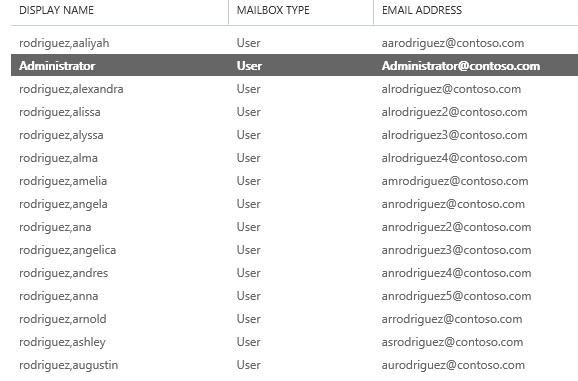Image resolution: width=578 pixels, height=381 pixels.
Task: Select the rodriguez,angela mailbox row
Action: tap(295, 204)
